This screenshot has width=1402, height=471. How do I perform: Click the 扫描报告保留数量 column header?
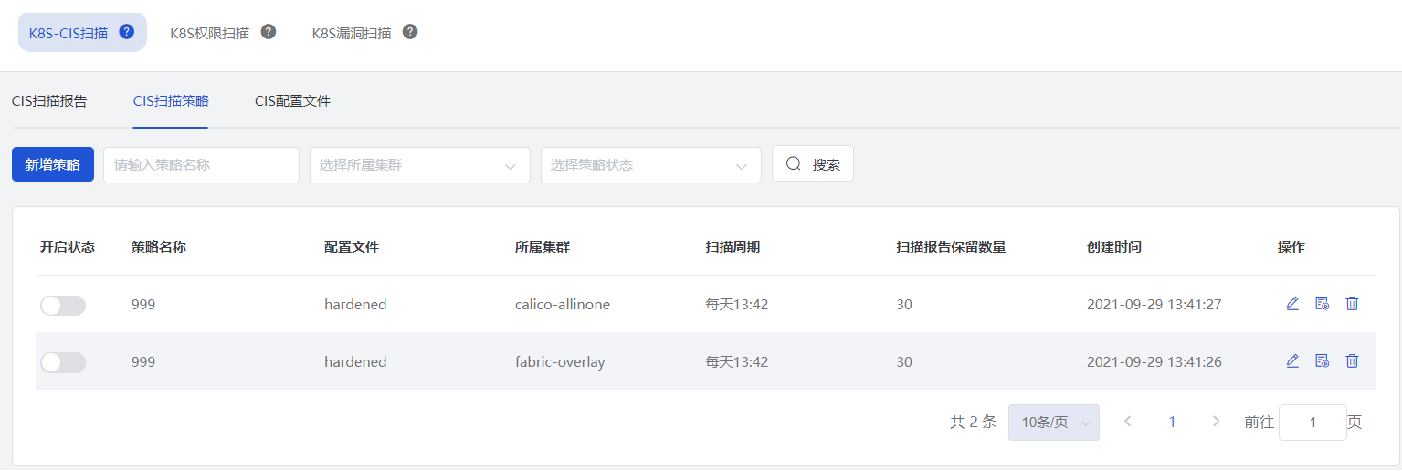[x=951, y=247]
